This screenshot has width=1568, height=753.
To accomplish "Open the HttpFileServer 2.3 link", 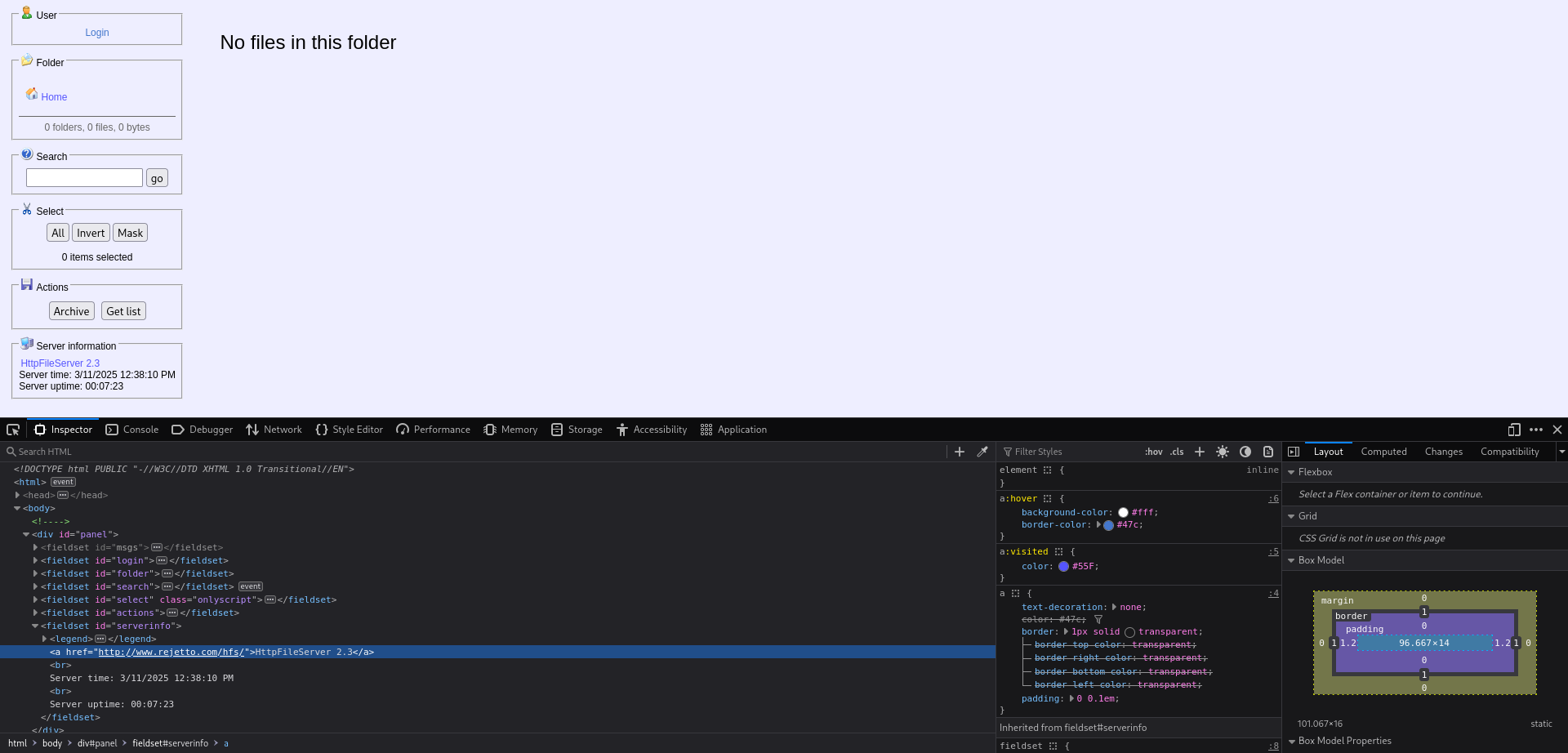I will coord(60,363).
